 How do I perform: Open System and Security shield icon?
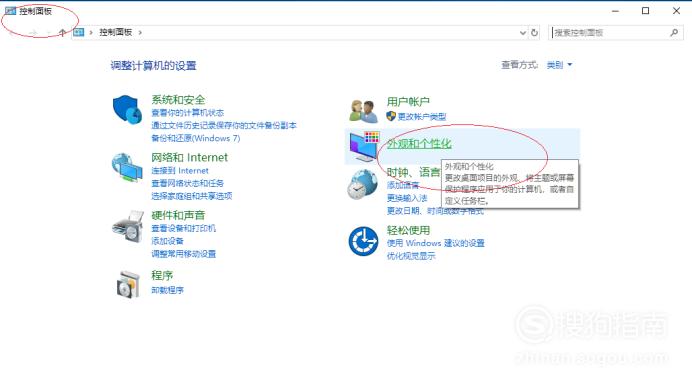click(128, 109)
